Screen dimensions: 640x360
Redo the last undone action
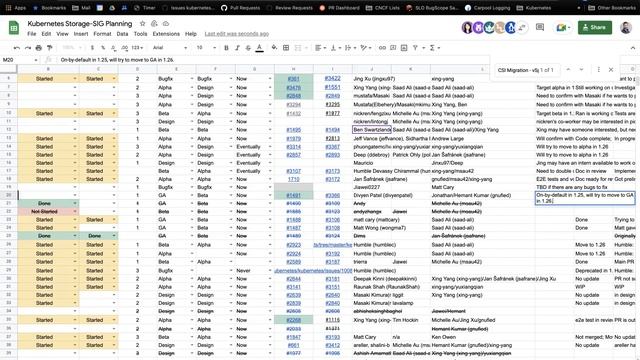pos(28,48)
